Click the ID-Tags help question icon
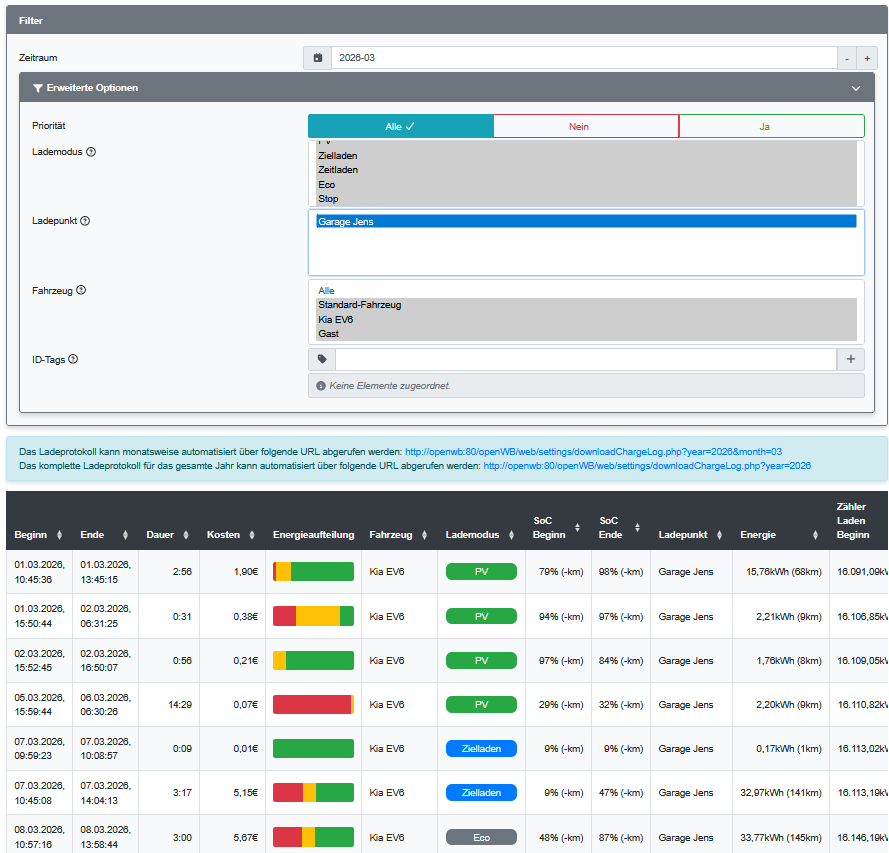The width and height of the screenshot is (889, 853). 73,359
